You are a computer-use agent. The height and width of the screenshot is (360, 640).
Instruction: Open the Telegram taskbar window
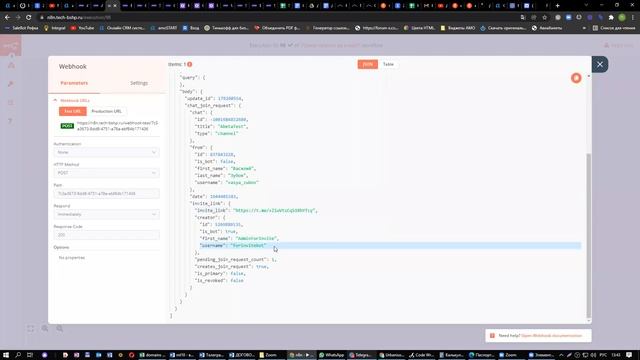360,355
